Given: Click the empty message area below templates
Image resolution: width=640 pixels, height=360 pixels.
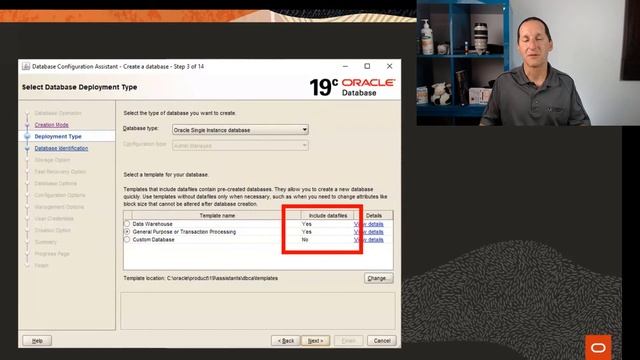Looking at the screenshot, I should click(258, 311).
